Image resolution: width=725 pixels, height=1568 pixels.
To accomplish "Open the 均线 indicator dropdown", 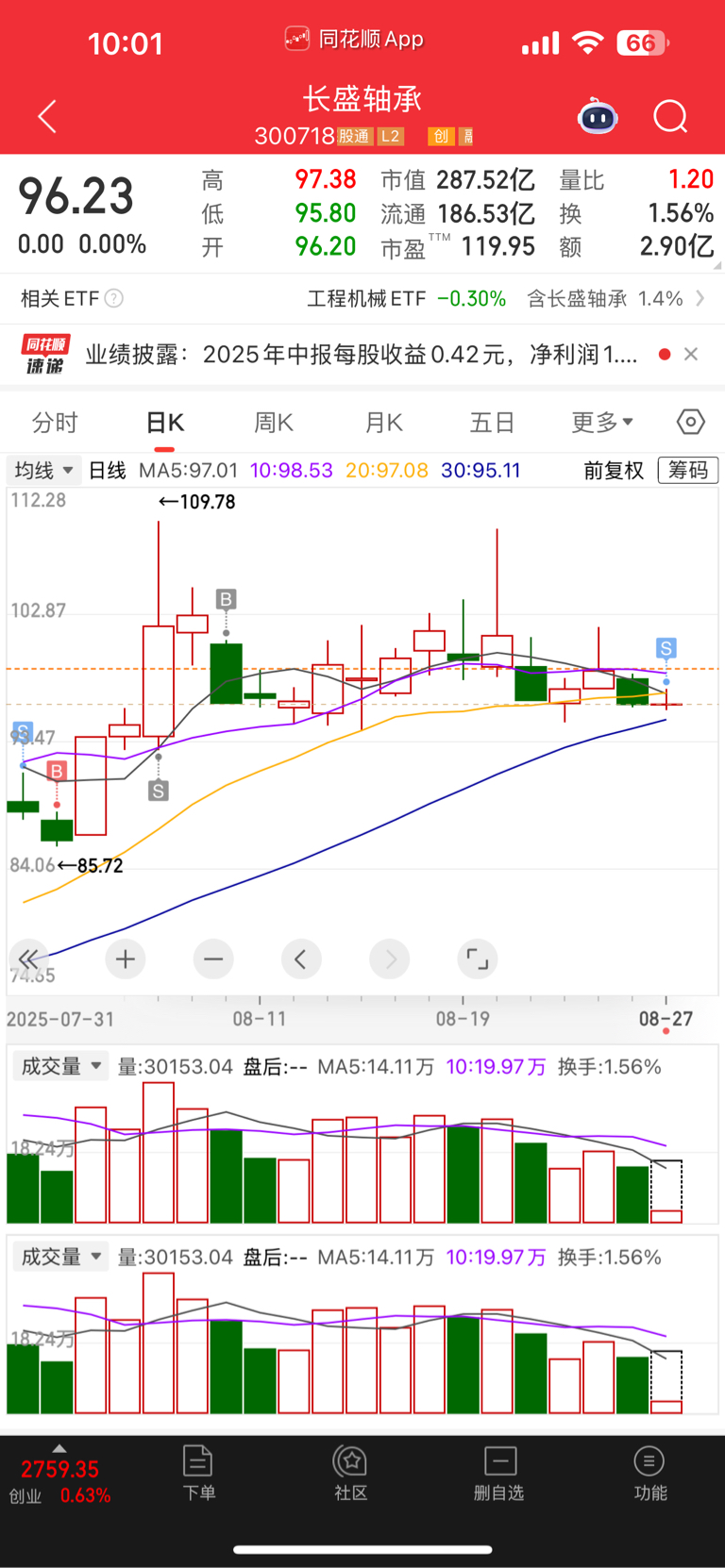I will [43, 470].
